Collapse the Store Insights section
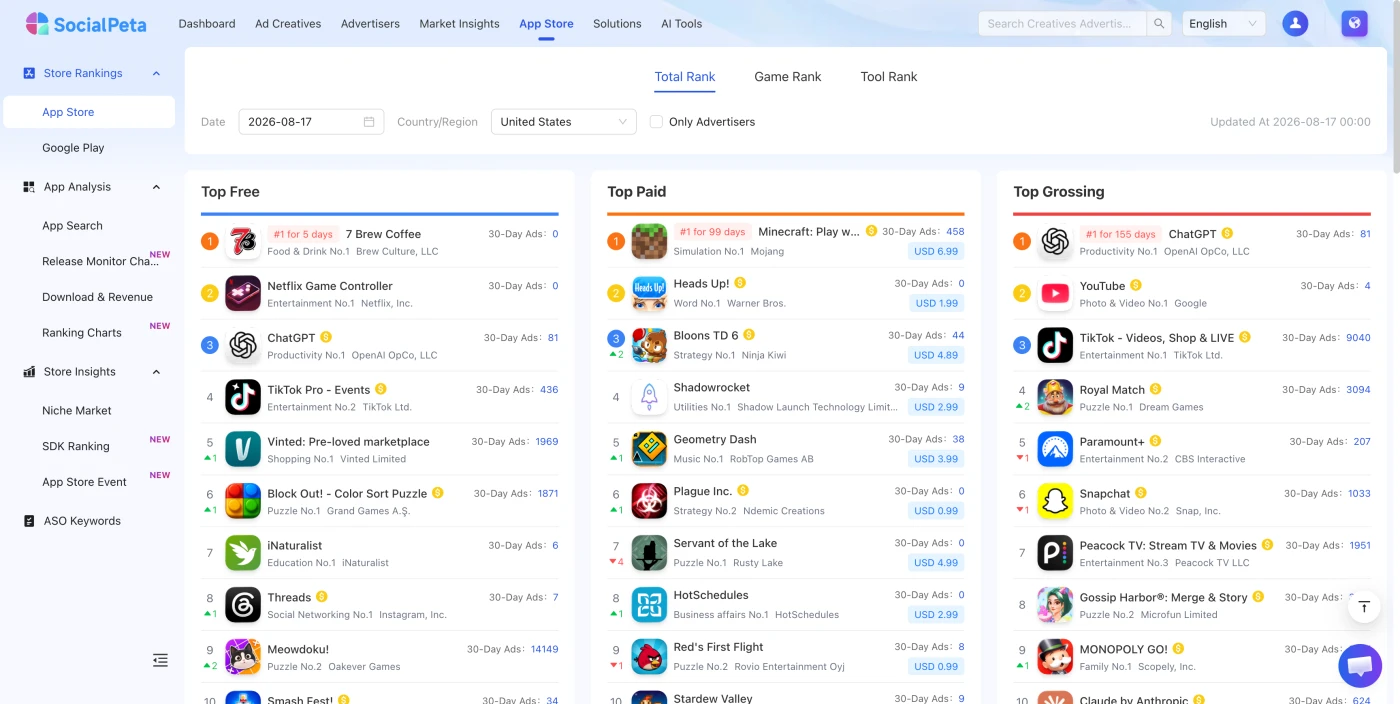This screenshot has width=1400, height=704. click(x=156, y=372)
